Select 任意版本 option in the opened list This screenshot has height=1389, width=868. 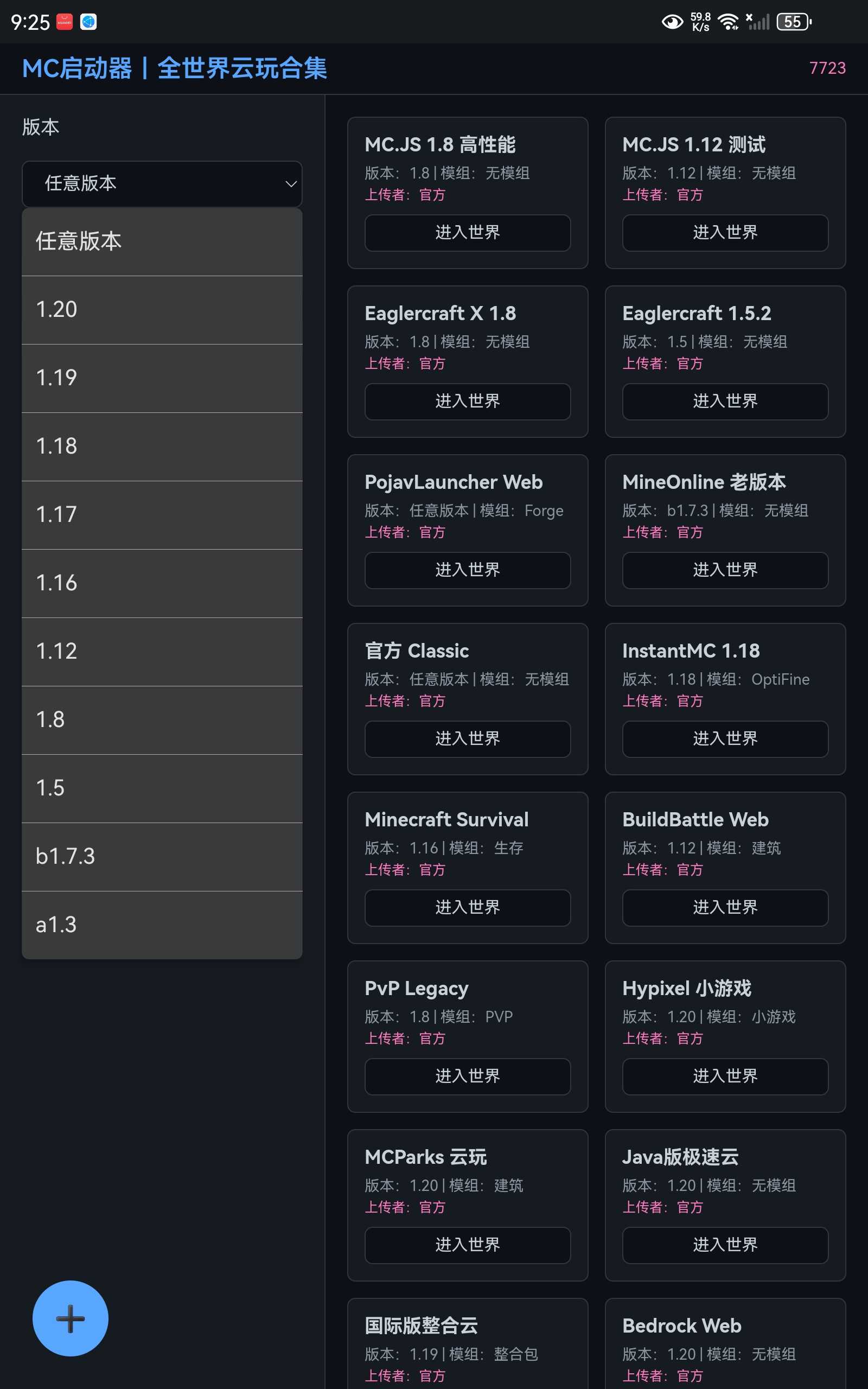pos(161,241)
